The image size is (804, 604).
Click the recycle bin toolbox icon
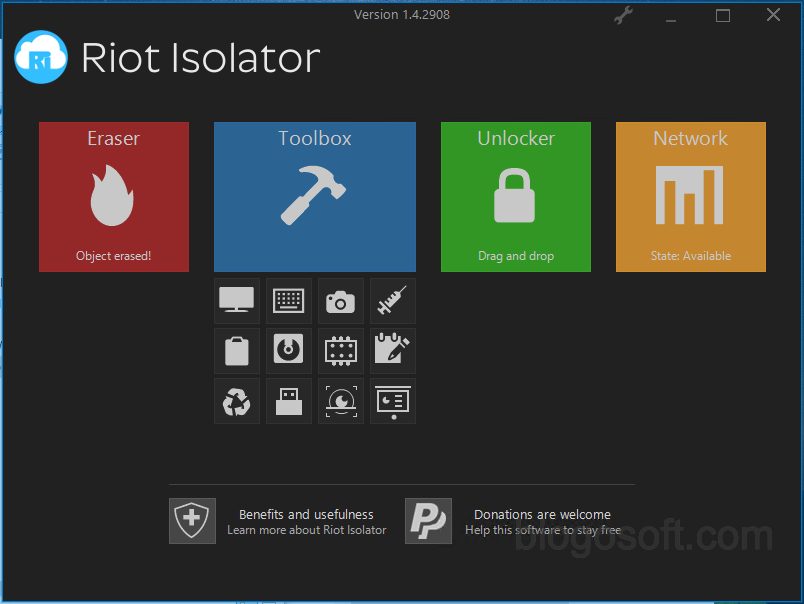[x=237, y=401]
